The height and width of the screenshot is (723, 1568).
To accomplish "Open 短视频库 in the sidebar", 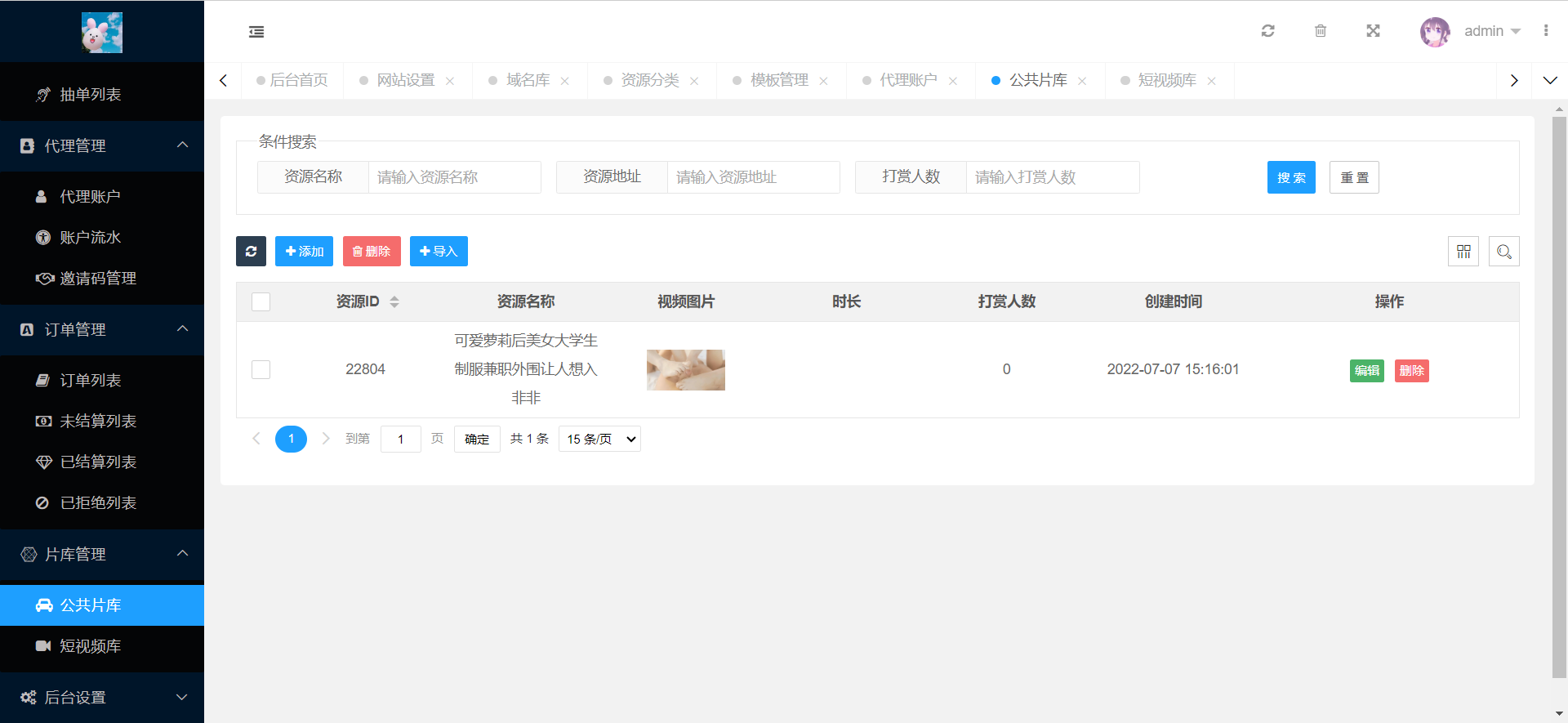I will (x=102, y=646).
